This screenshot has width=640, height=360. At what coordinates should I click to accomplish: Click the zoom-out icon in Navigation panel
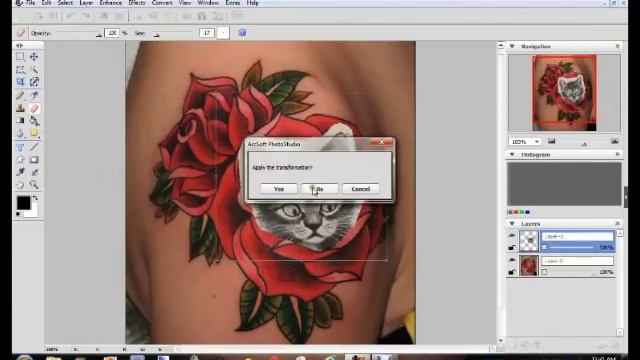552,141
